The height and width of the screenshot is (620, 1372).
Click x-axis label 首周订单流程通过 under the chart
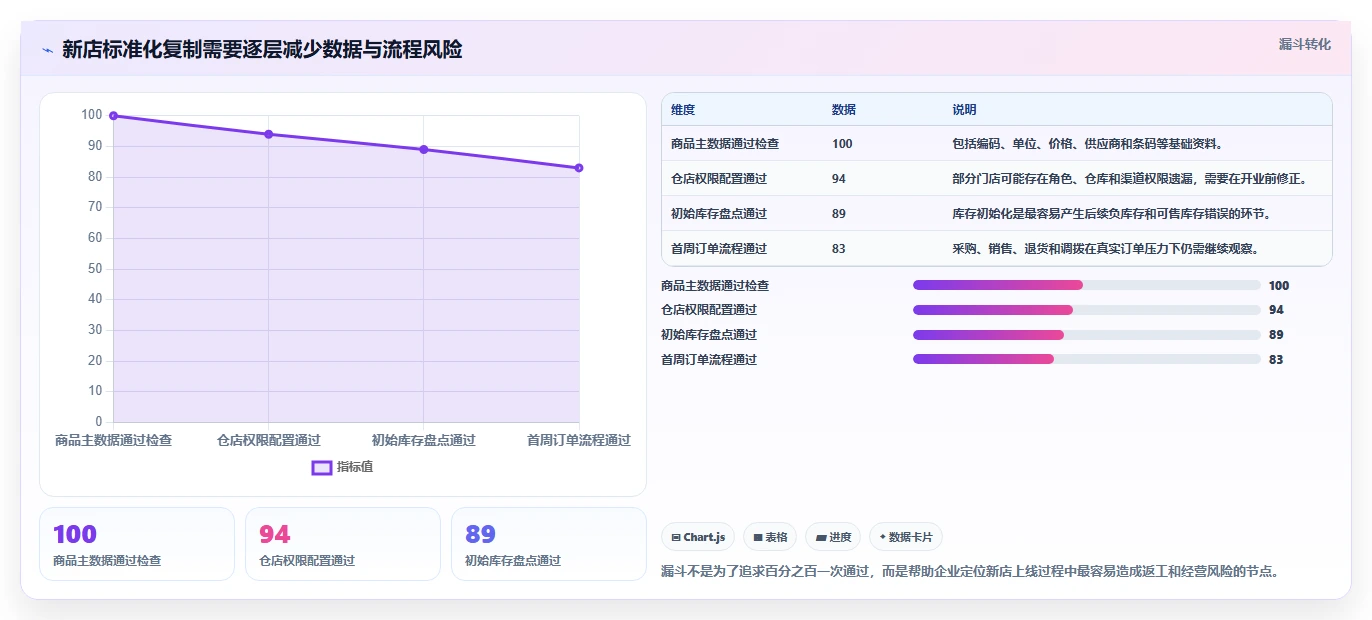click(x=579, y=440)
